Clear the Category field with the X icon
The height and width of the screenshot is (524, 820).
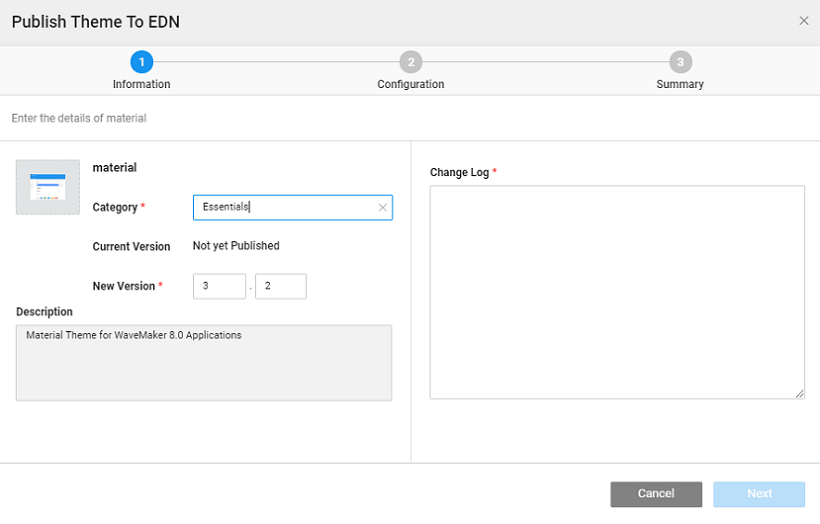pyautogui.click(x=382, y=208)
